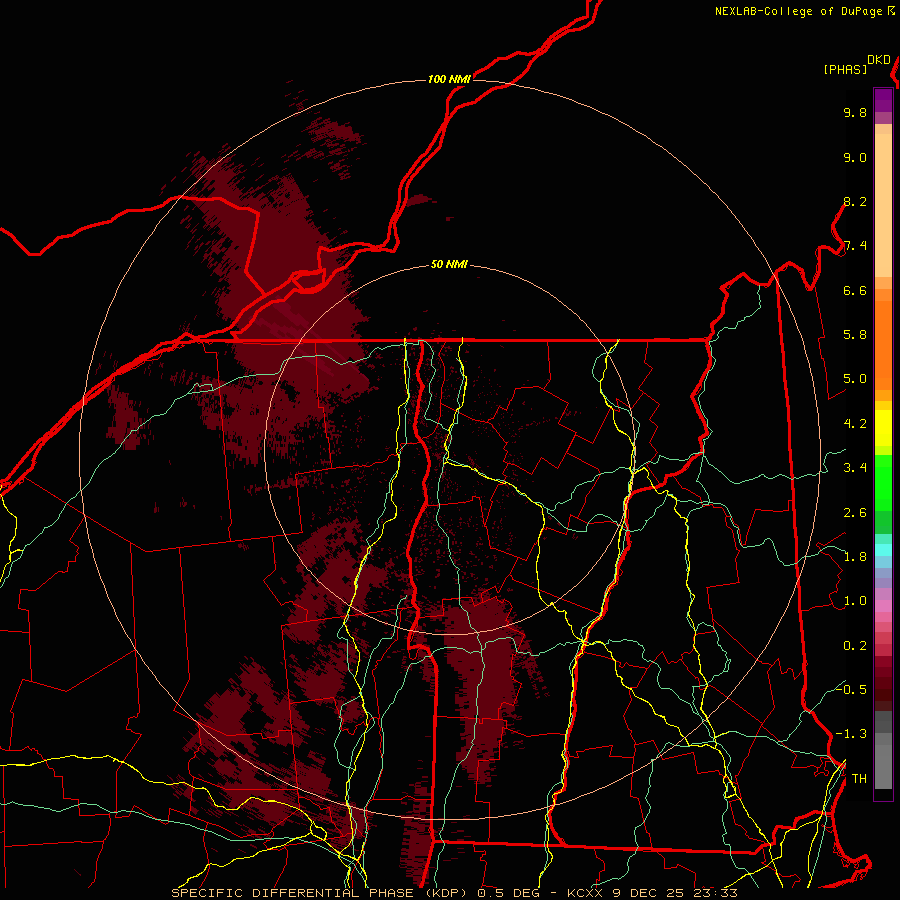Click the 0.2 legend value

pos(855,646)
